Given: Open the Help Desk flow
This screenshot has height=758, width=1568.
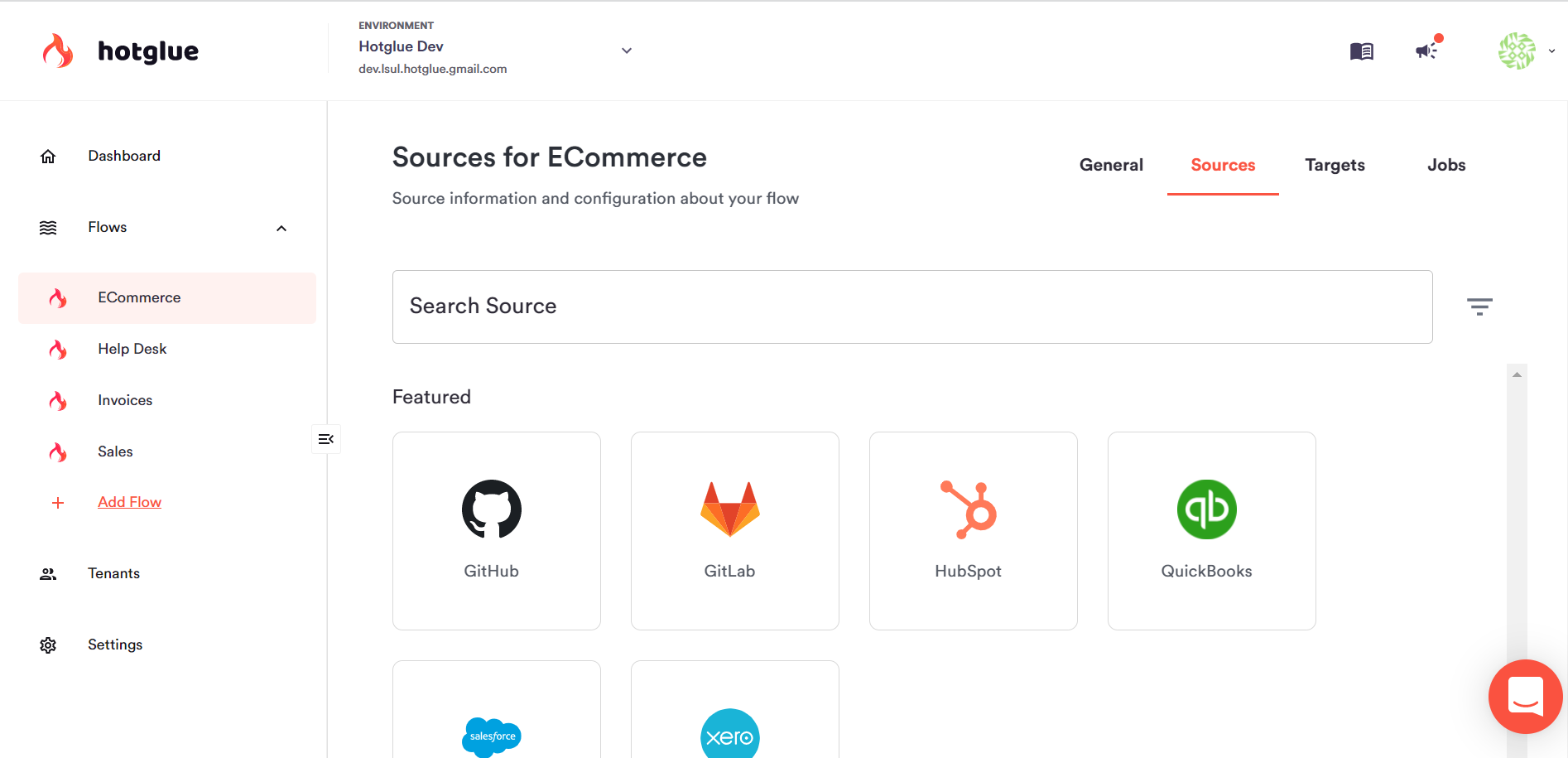Looking at the screenshot, I should (x=132, y=349).
